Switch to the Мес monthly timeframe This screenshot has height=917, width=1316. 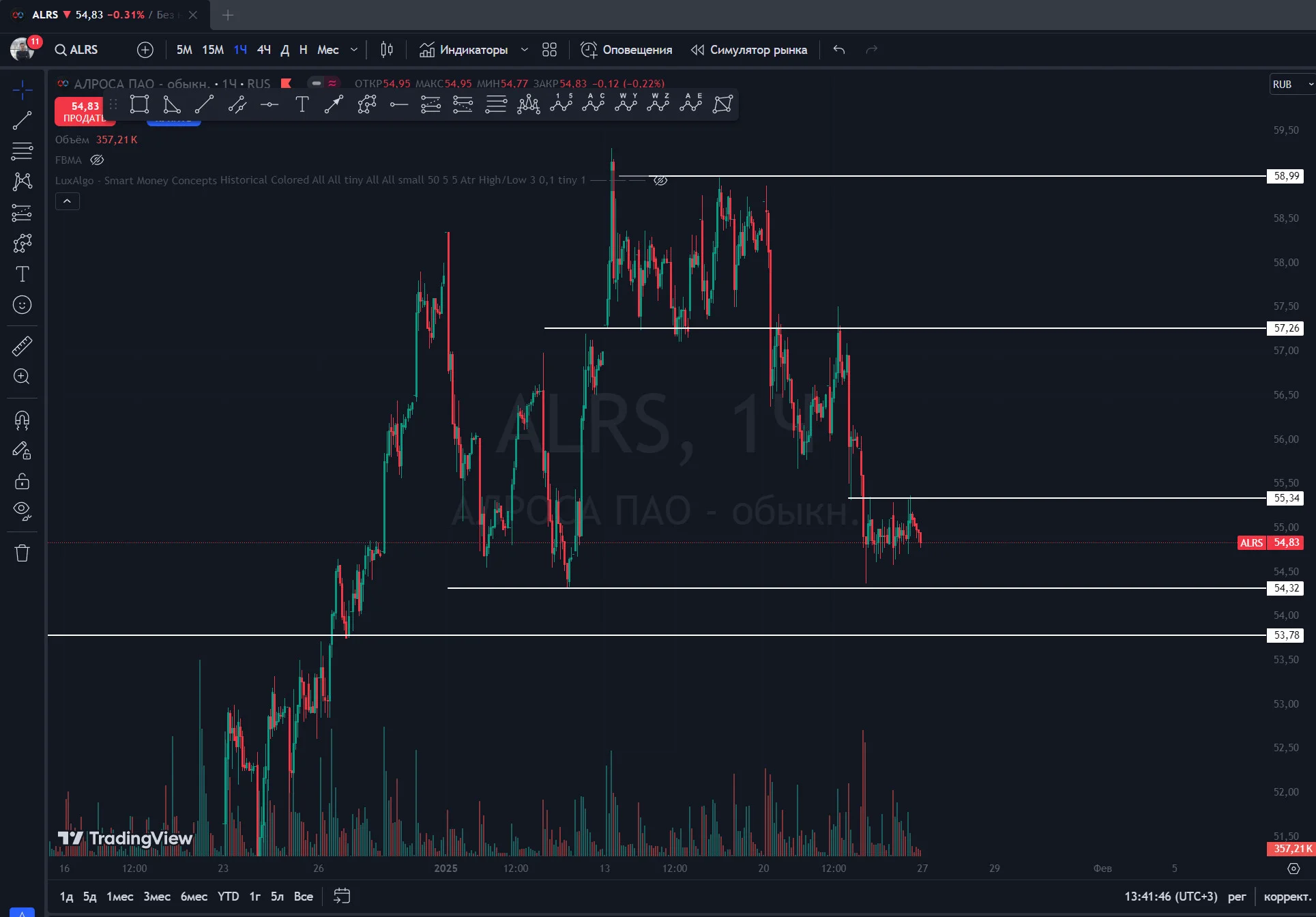click(x=328, y=50)
